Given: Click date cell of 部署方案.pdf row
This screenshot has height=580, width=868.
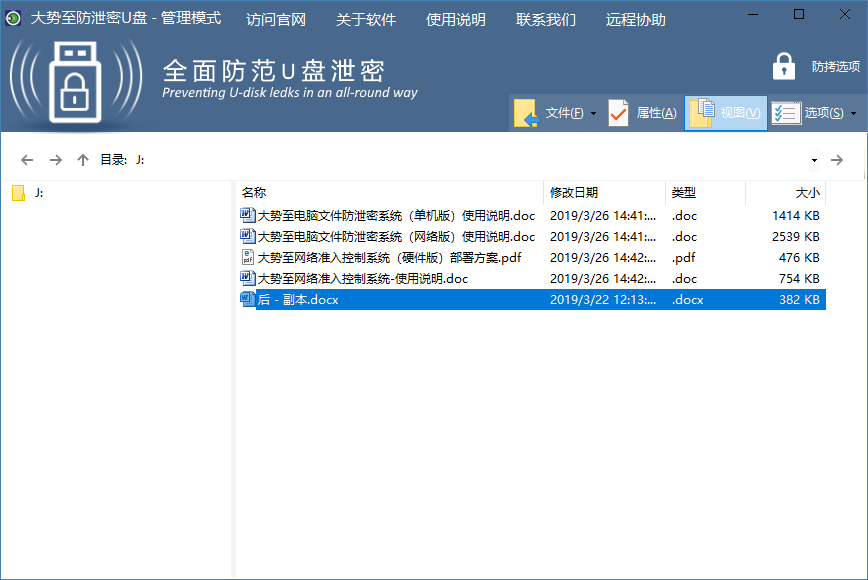Looking at the screenshot, I should click(x=603, y=257).
